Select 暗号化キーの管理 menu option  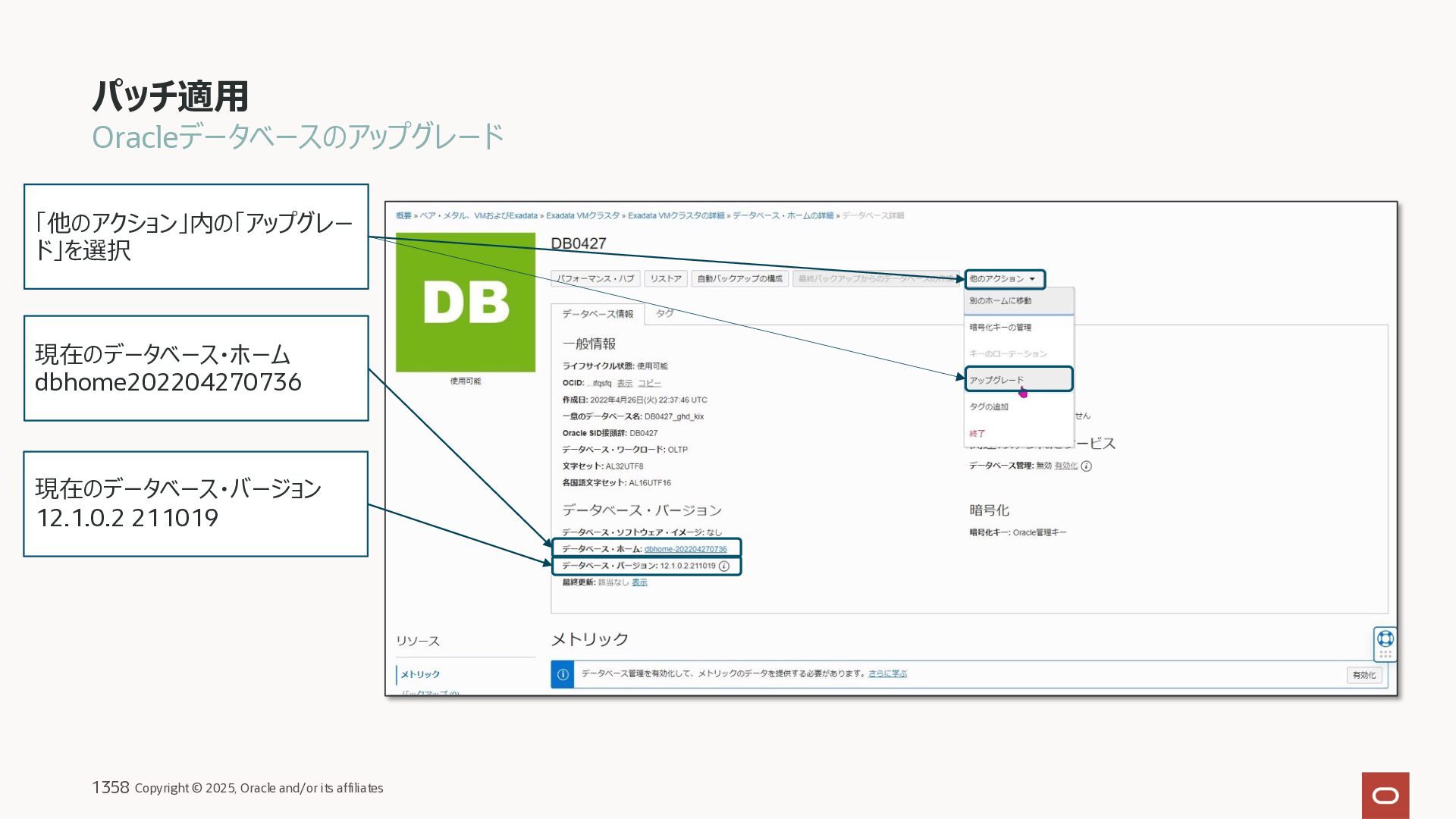[x=1000, y=328]
